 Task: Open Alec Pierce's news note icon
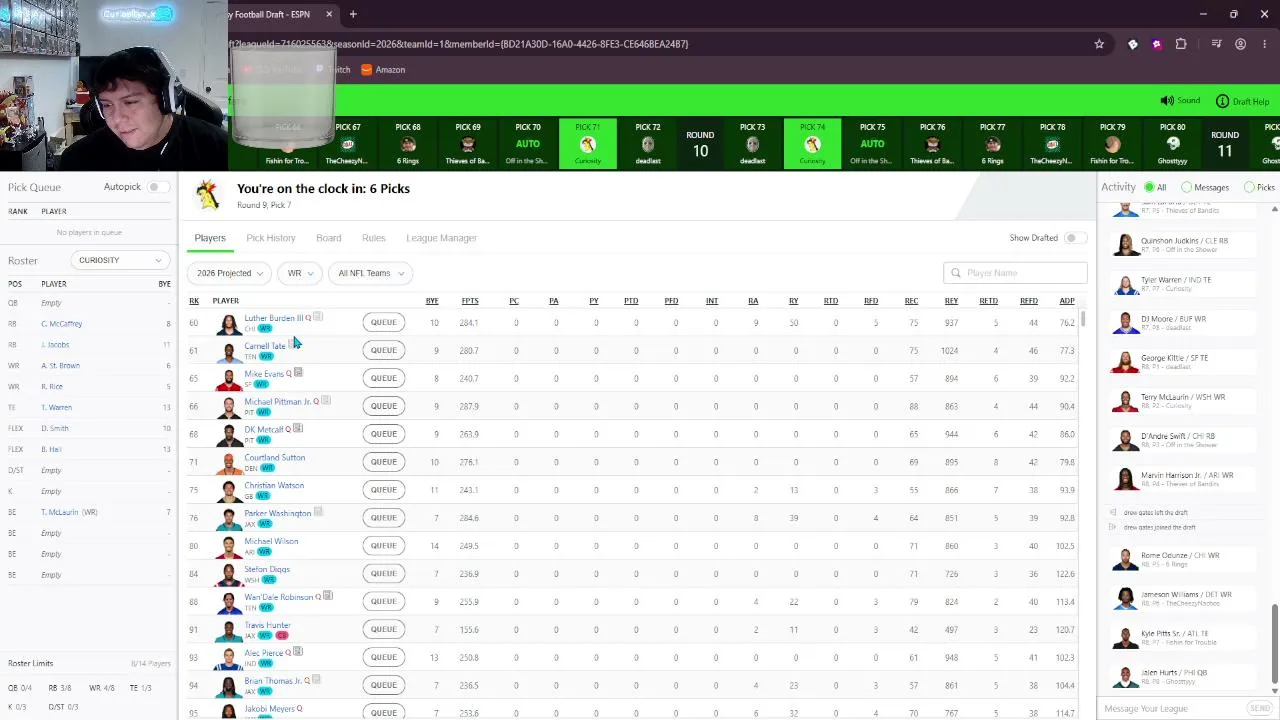297,653
